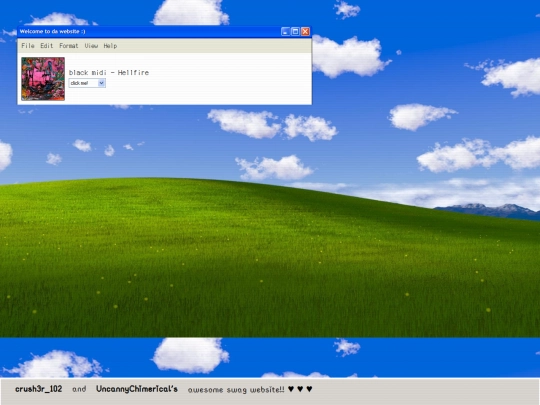Viewport: 540px width, 405px height.
Task: Click the Hellfire album cover thumbnail
Action: (43, 79)
